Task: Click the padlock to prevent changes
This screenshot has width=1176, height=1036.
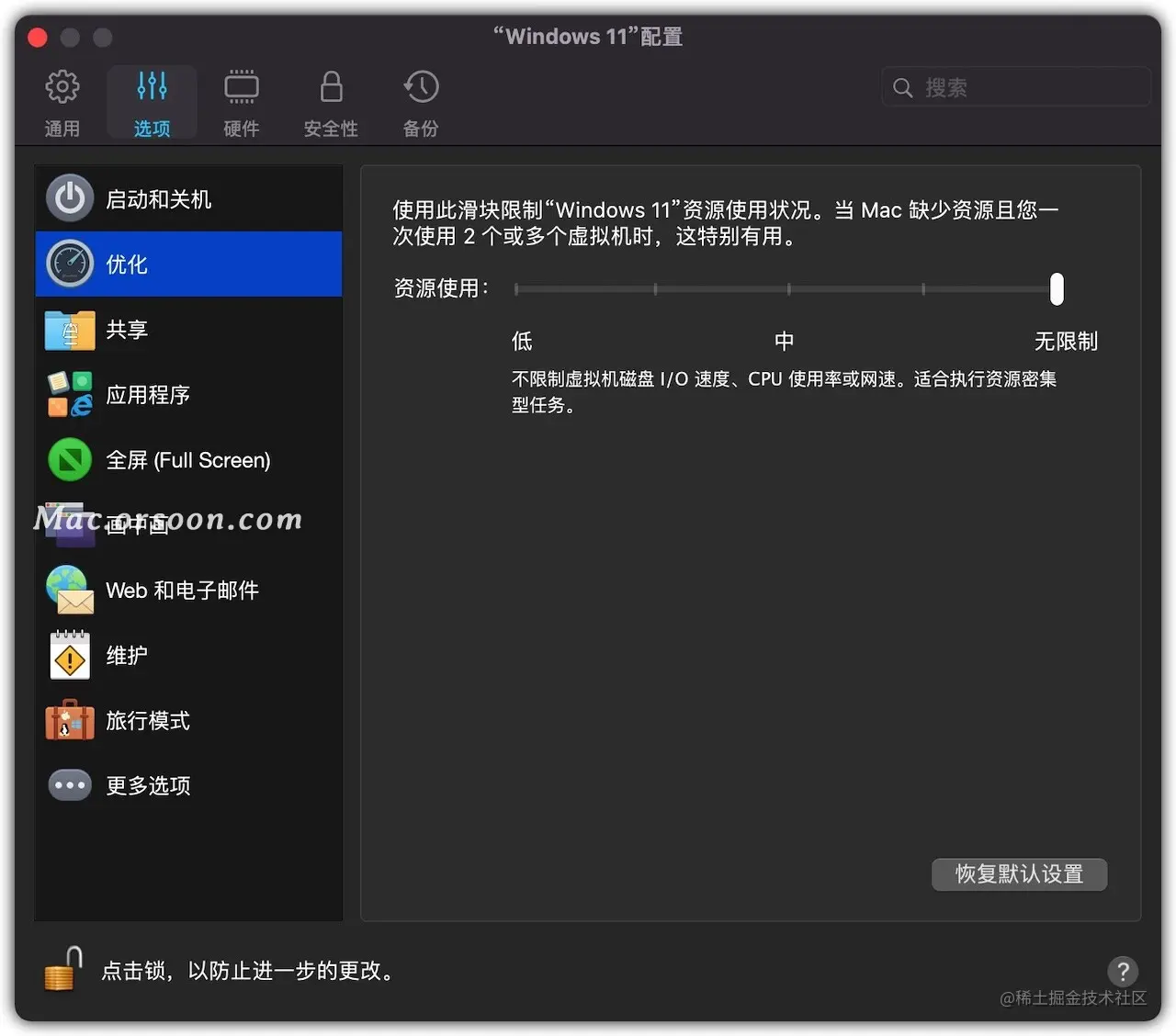Action: click(62, 970)
